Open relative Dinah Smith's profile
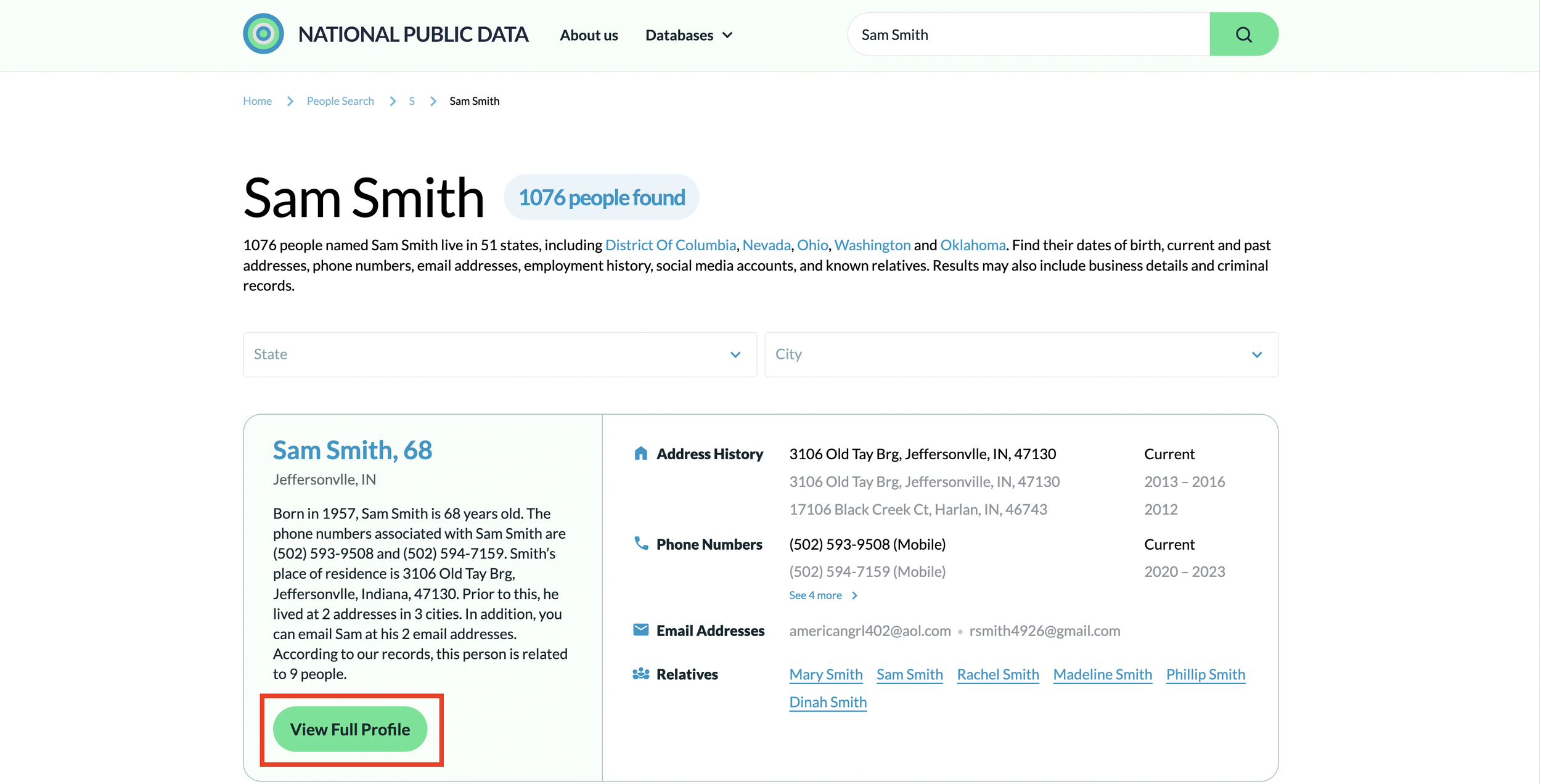The image size is (1541, 784). 827,702
